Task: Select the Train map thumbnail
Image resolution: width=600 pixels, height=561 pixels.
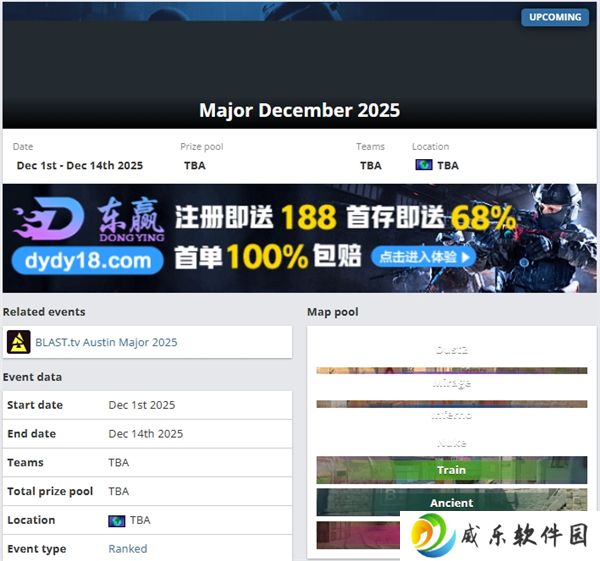Action: pyautogui.click(x=452, y=470)
